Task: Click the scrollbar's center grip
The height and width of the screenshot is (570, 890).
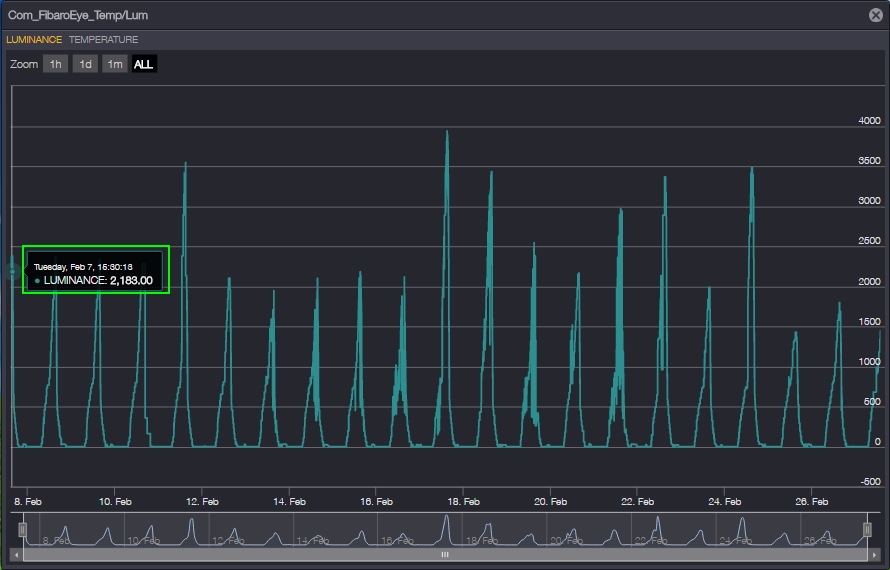Action: (445, 554)
